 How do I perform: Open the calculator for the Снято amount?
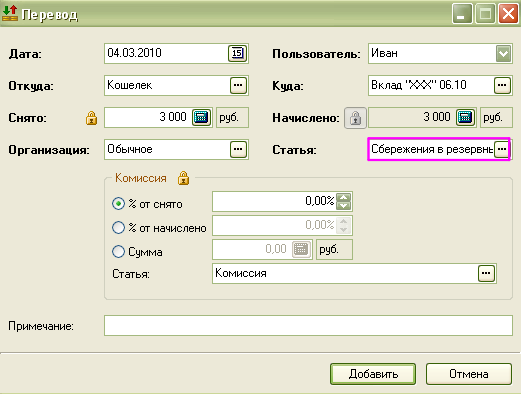[201, 117]
